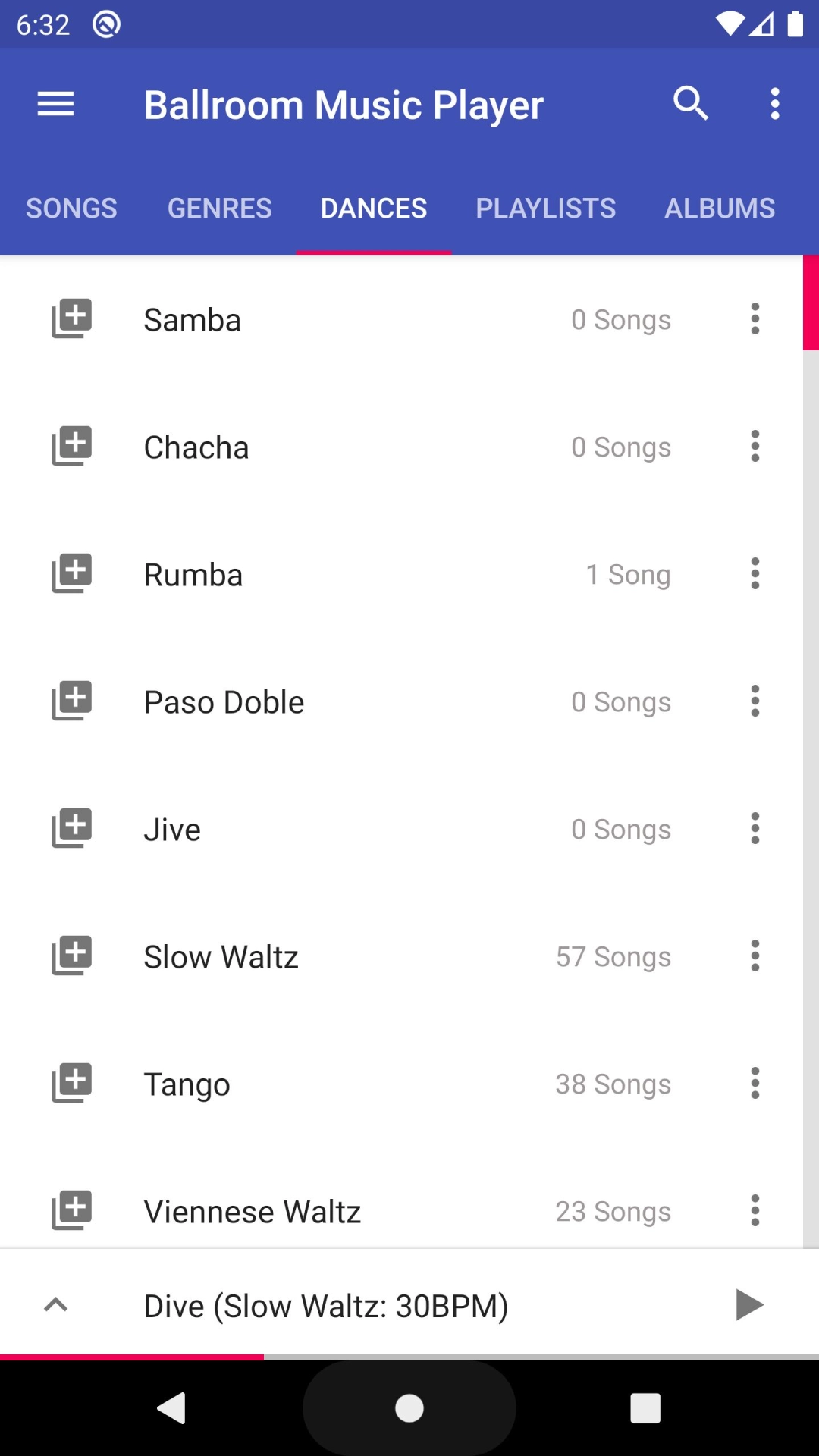Switch to the Playlists tab
Viewport: 819px width, 1456px height.
coord(545,209)
